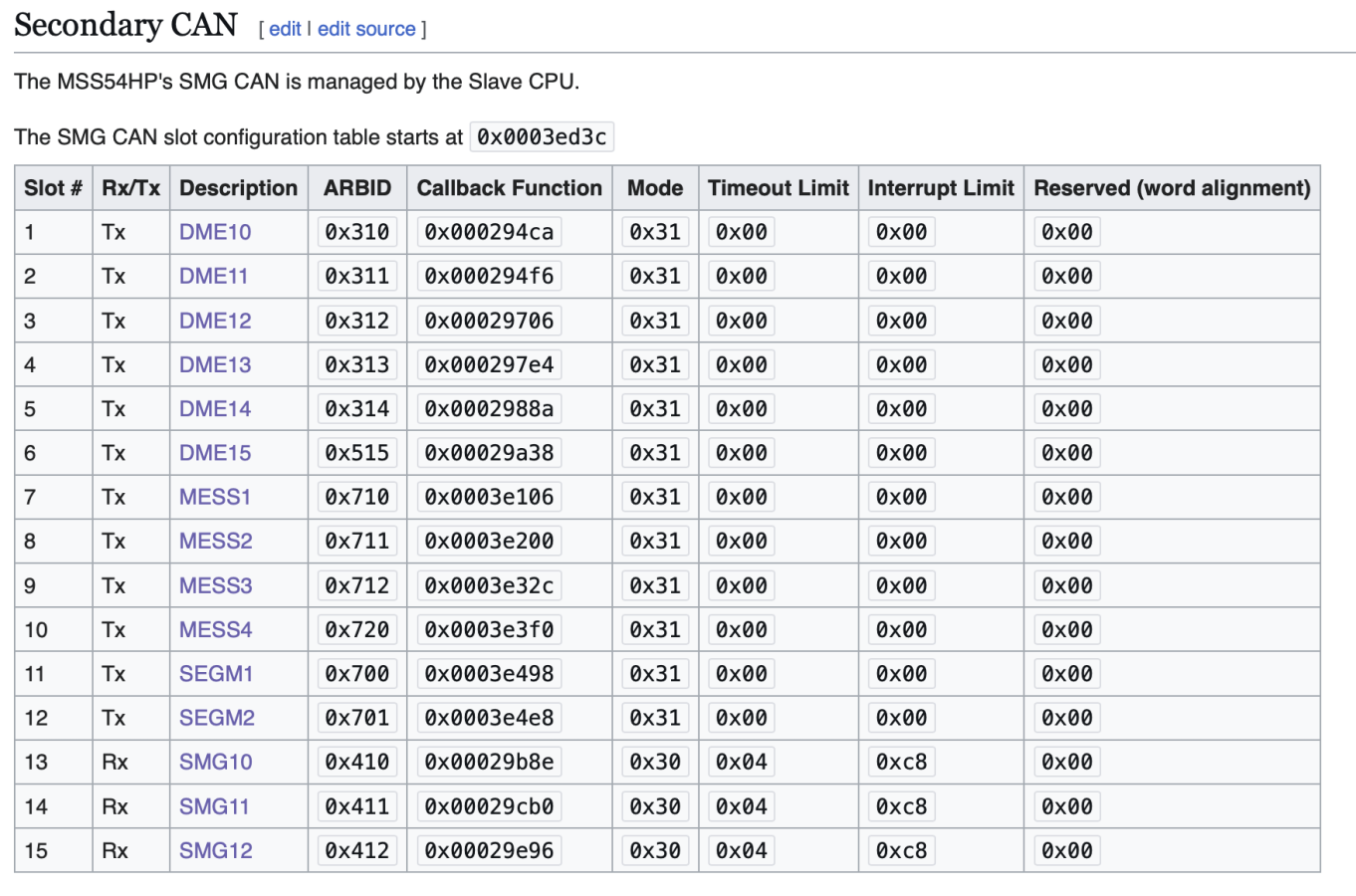Open the SEGM2 description link
1356x896 pixels.
(215, 717)
